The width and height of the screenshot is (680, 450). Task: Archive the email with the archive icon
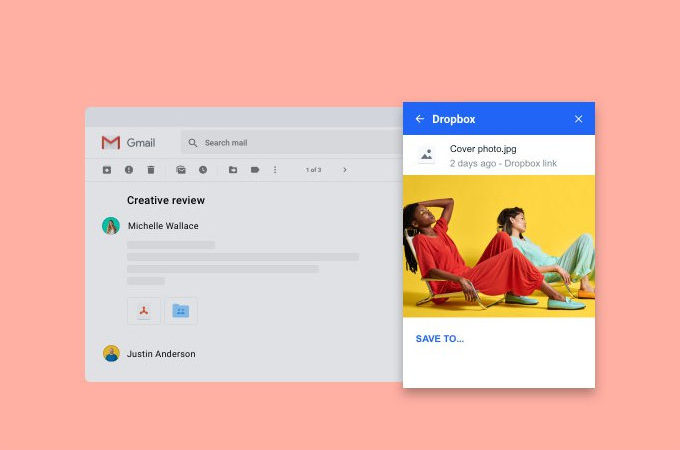107,170
